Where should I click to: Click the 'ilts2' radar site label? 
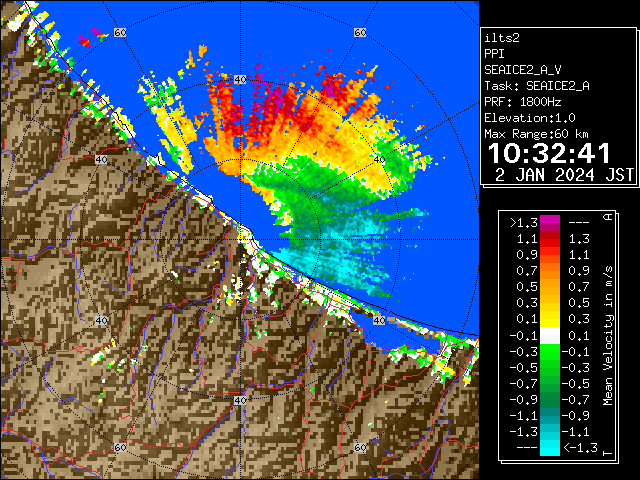point(502,38)
